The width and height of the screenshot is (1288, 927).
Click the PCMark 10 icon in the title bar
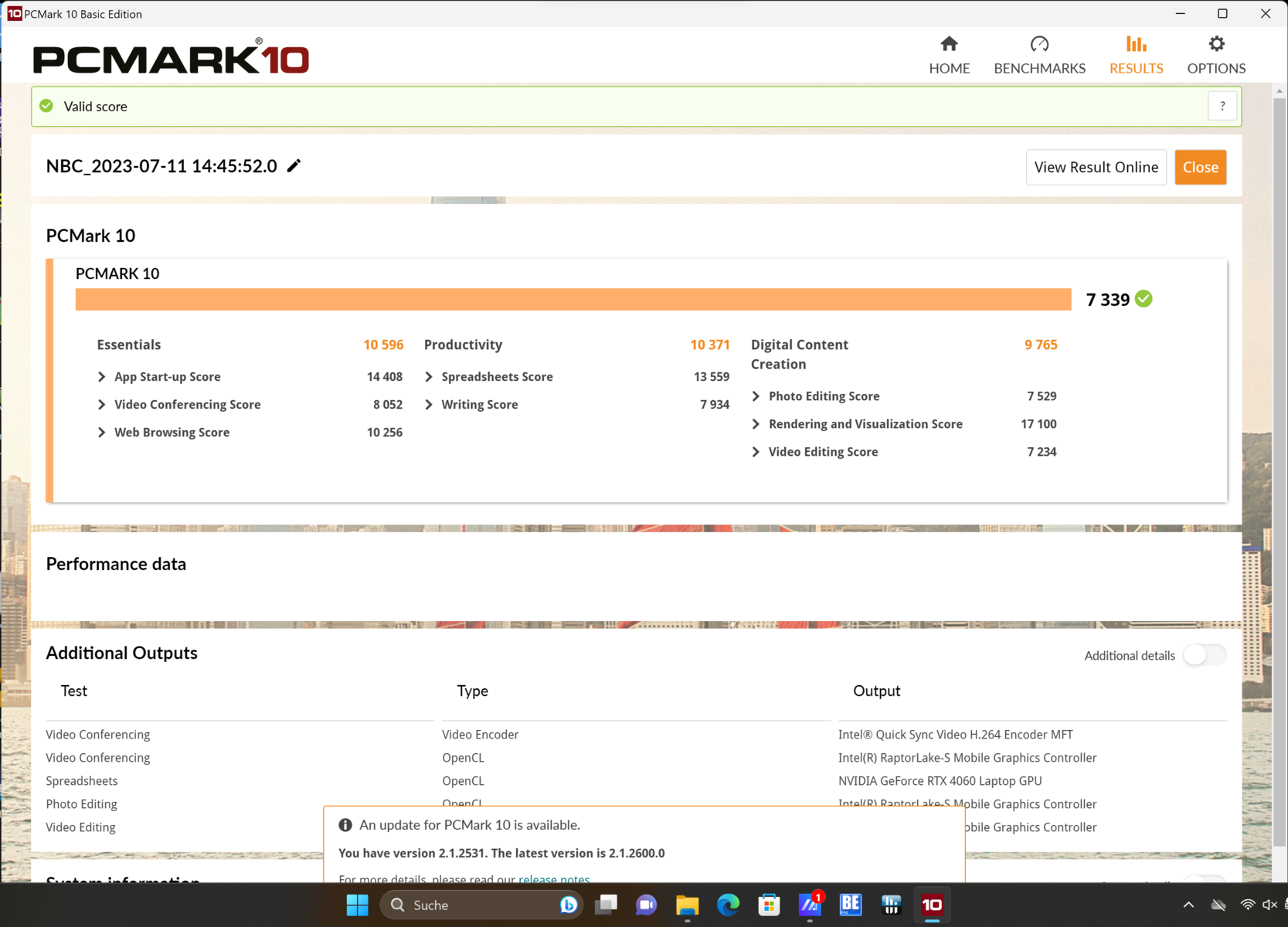tap(15, 14)
